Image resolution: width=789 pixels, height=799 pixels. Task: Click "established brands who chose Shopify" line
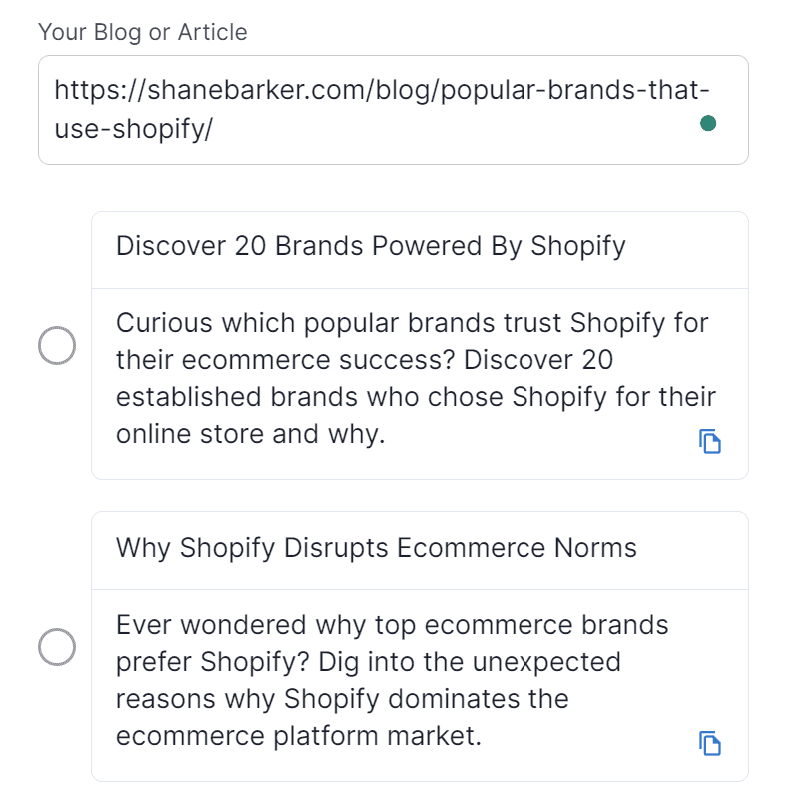coord(416,397)
